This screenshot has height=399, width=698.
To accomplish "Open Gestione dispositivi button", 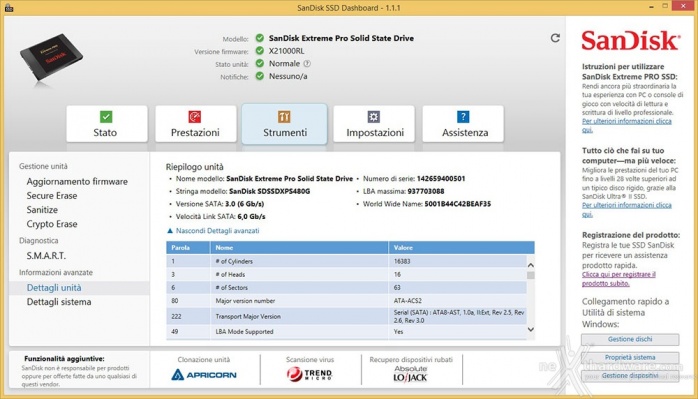I will pos(630,376).
